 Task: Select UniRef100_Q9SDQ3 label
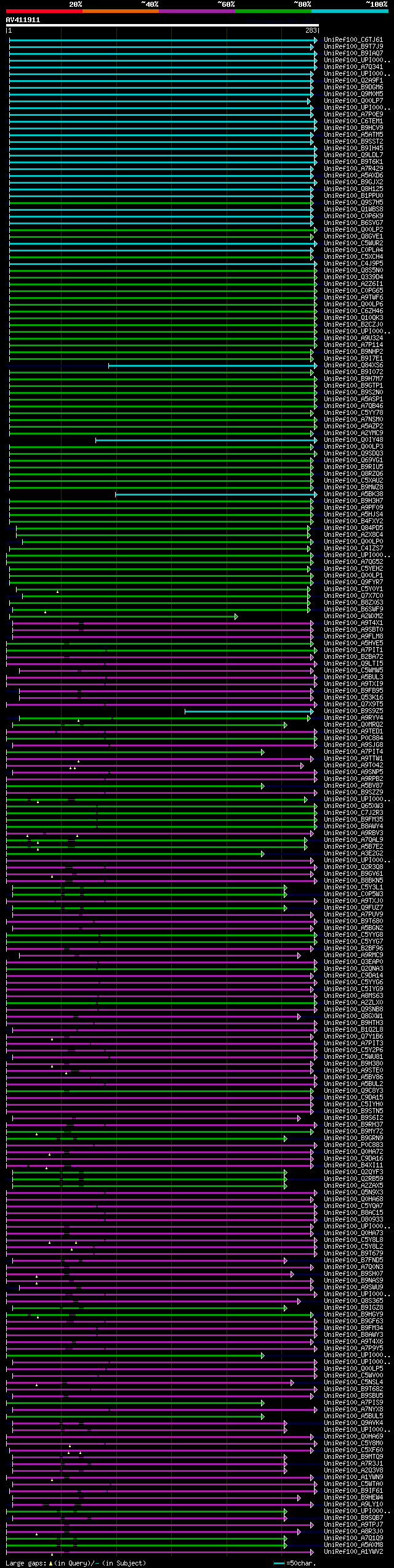pos(353,454)
